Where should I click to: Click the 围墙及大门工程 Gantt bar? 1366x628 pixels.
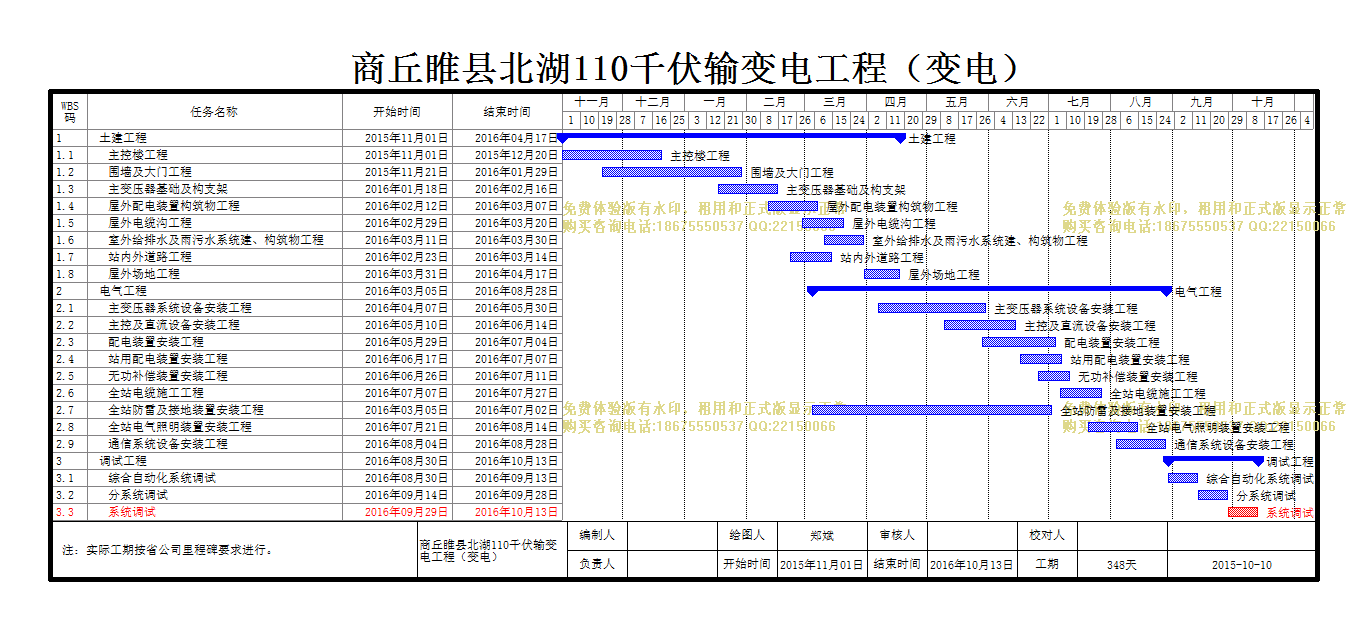pyautogui.click(x=672, y=172)
